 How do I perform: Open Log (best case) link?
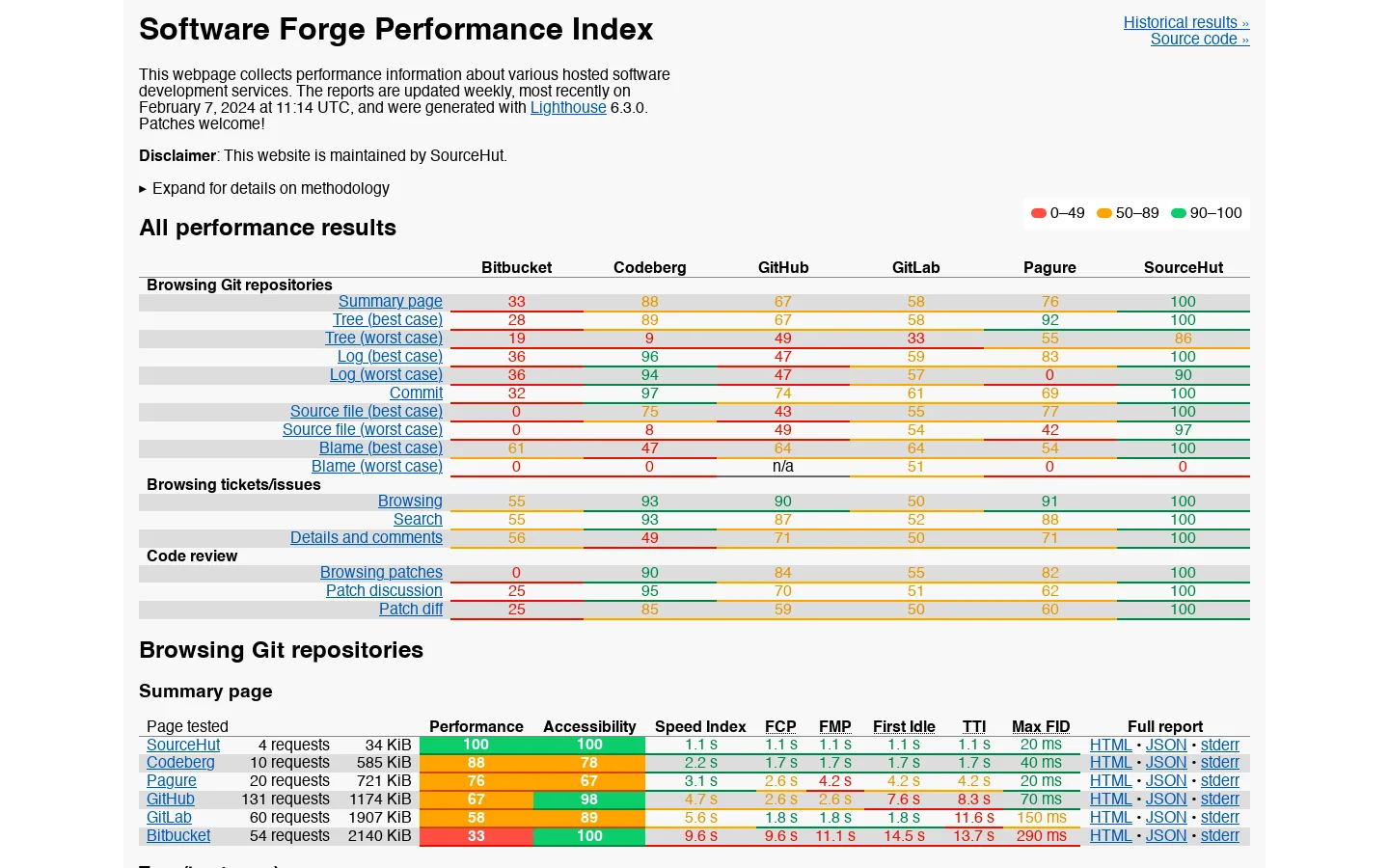pos(390,356)
